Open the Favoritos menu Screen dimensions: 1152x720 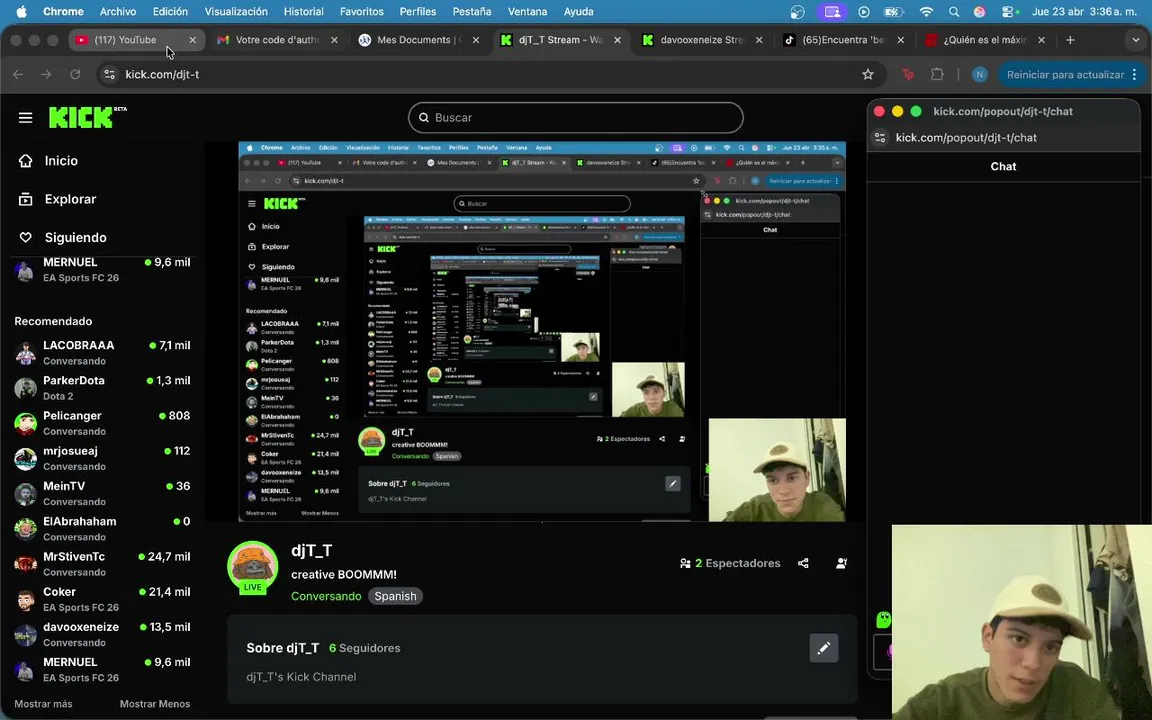pos(361,12)
